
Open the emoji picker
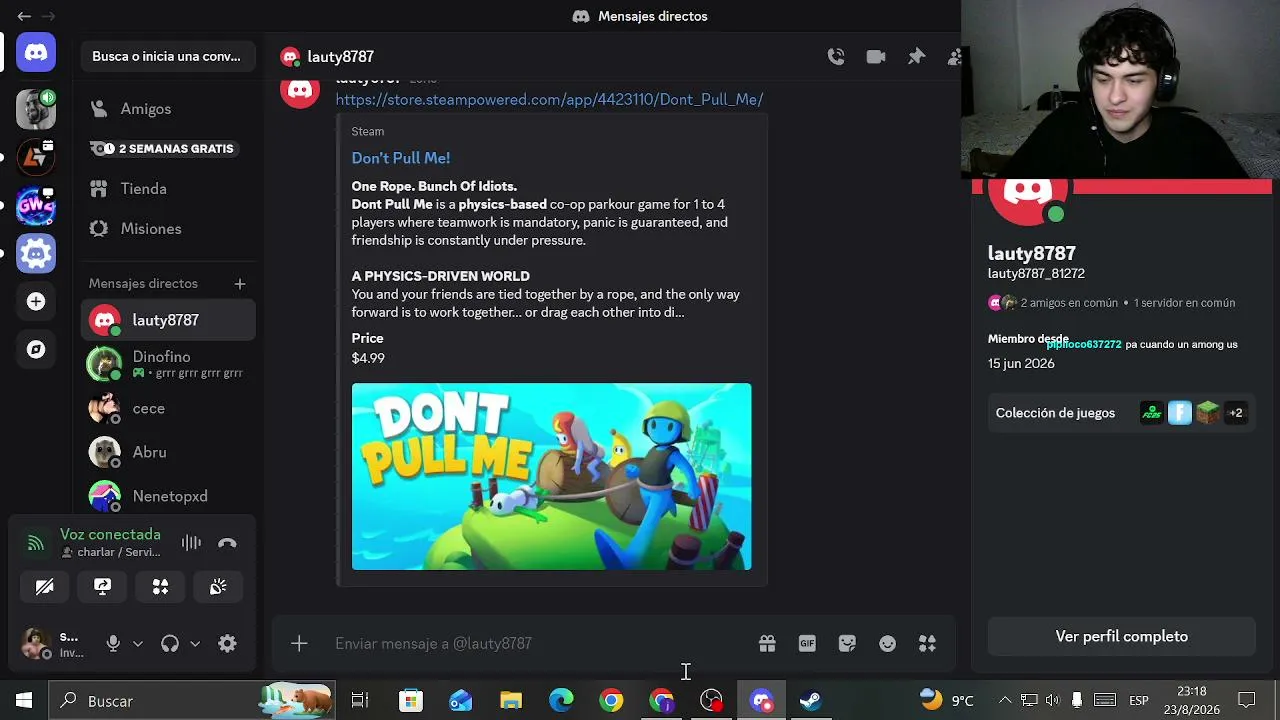pyautogui.click(x=887, y=644)
